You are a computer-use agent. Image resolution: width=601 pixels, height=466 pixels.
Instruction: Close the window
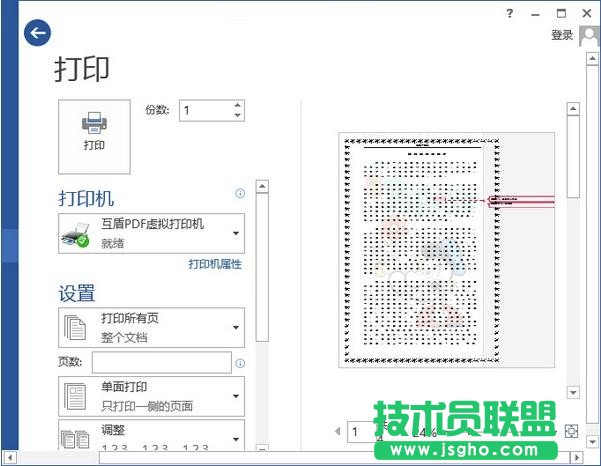pyautogui.click(x=587, y=14)
